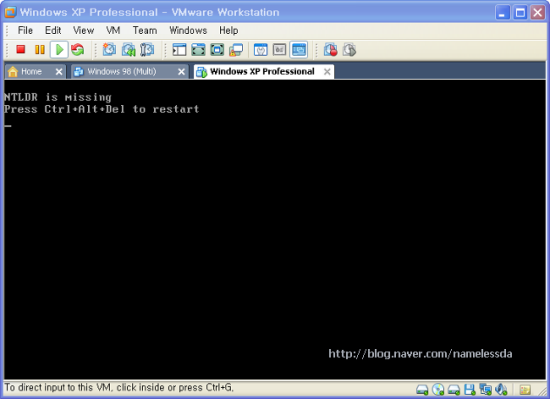
Task: Open the File menu
Action: point(25,31)
